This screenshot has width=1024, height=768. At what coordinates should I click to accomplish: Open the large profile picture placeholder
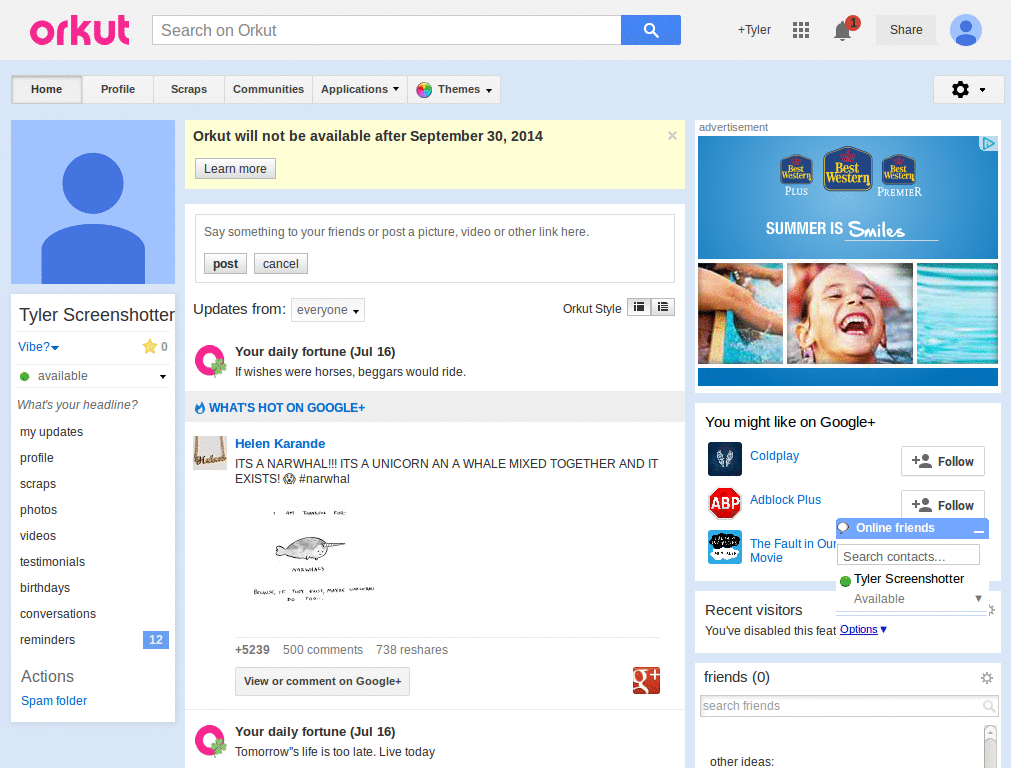[93, 202]
